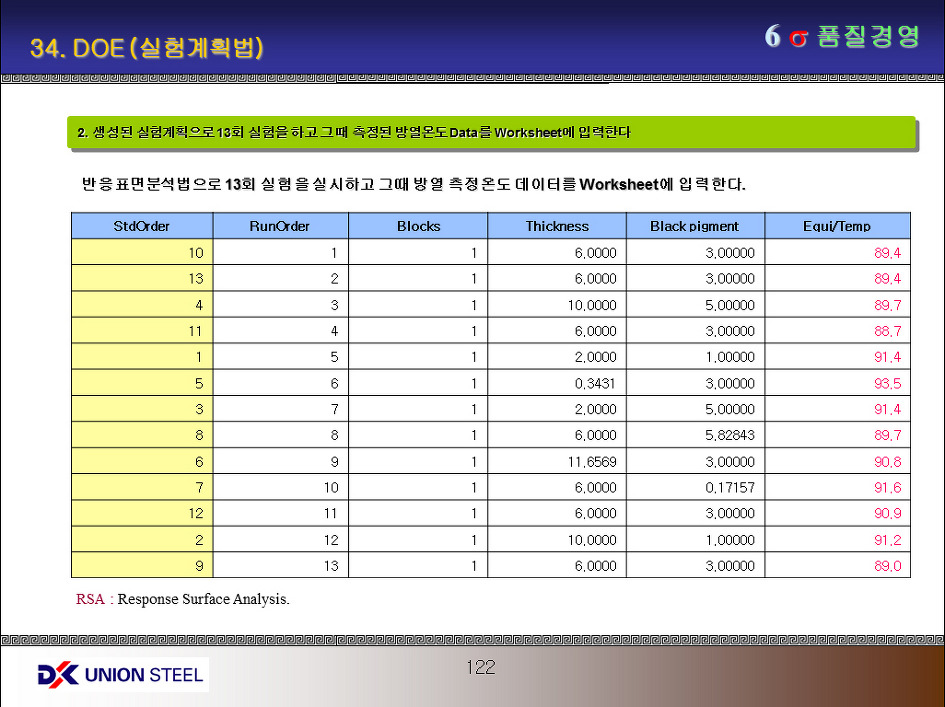Select the StdOrder column header

point(141,226)
